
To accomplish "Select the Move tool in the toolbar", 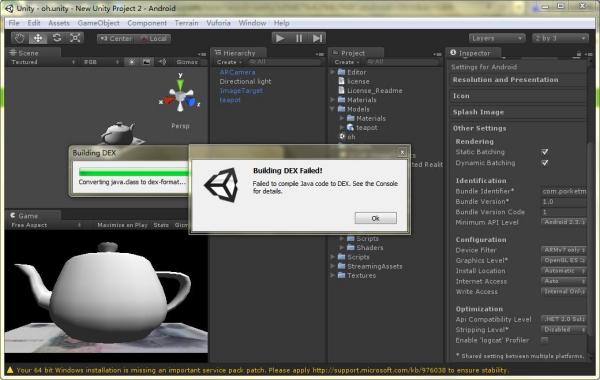I will 38,38.
